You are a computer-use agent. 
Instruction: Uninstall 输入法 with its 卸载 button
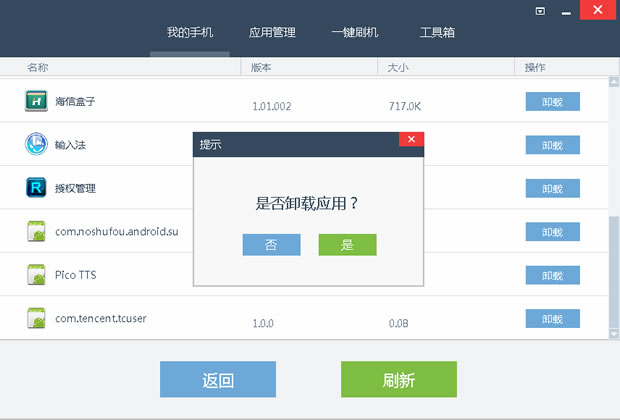point(552,145)
